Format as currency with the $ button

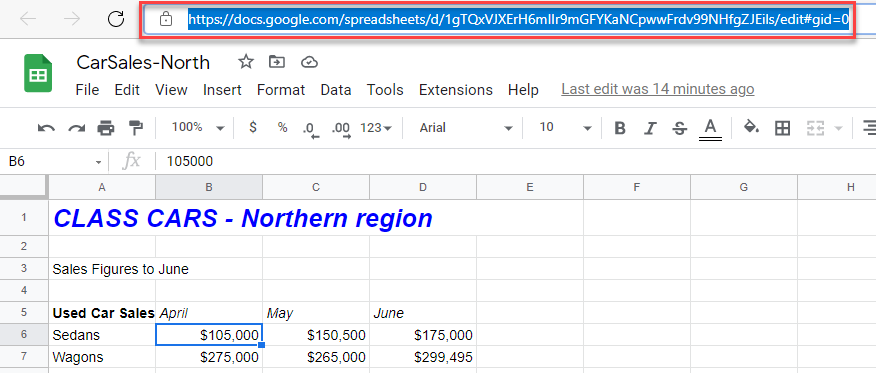point(253,127)
